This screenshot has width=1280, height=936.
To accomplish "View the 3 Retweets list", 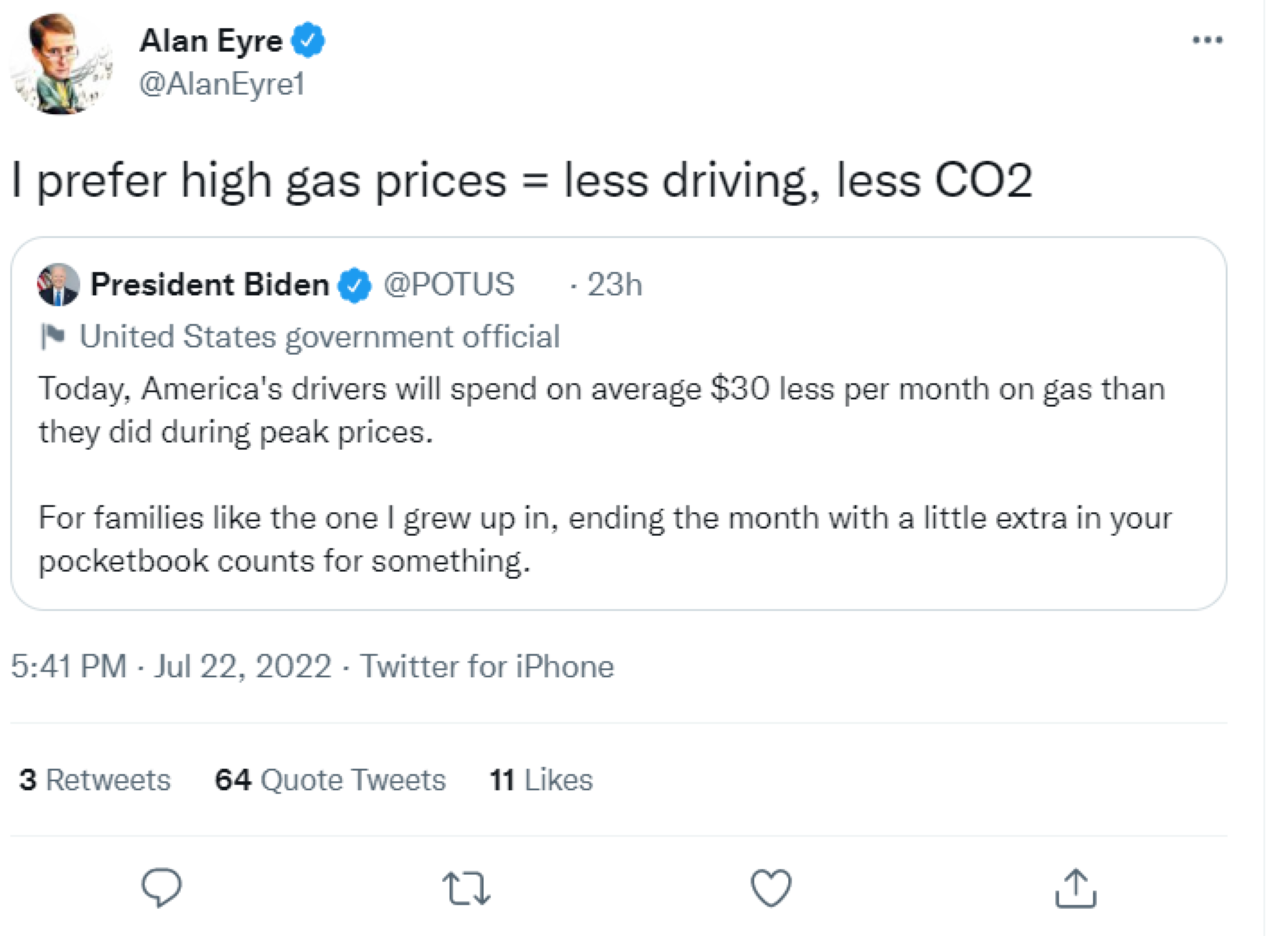I will pos(94,780).
